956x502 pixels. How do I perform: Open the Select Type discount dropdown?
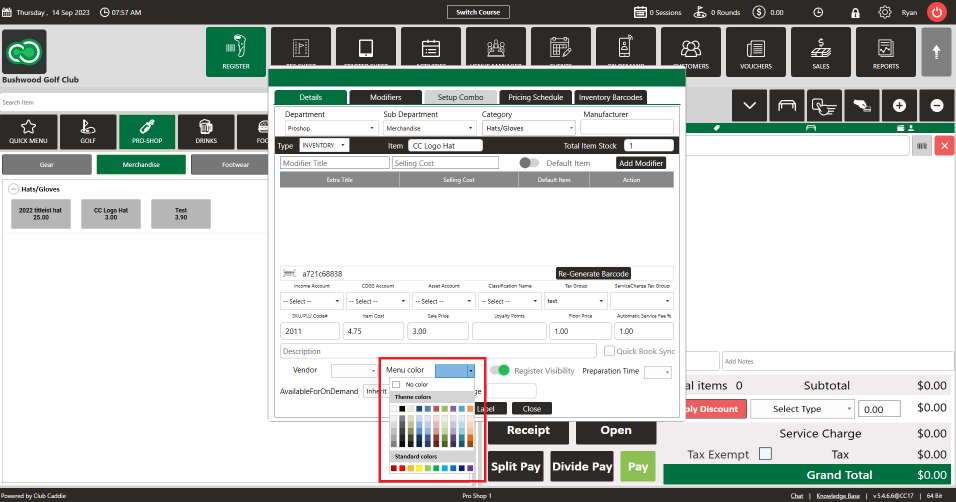coord(802,409)
